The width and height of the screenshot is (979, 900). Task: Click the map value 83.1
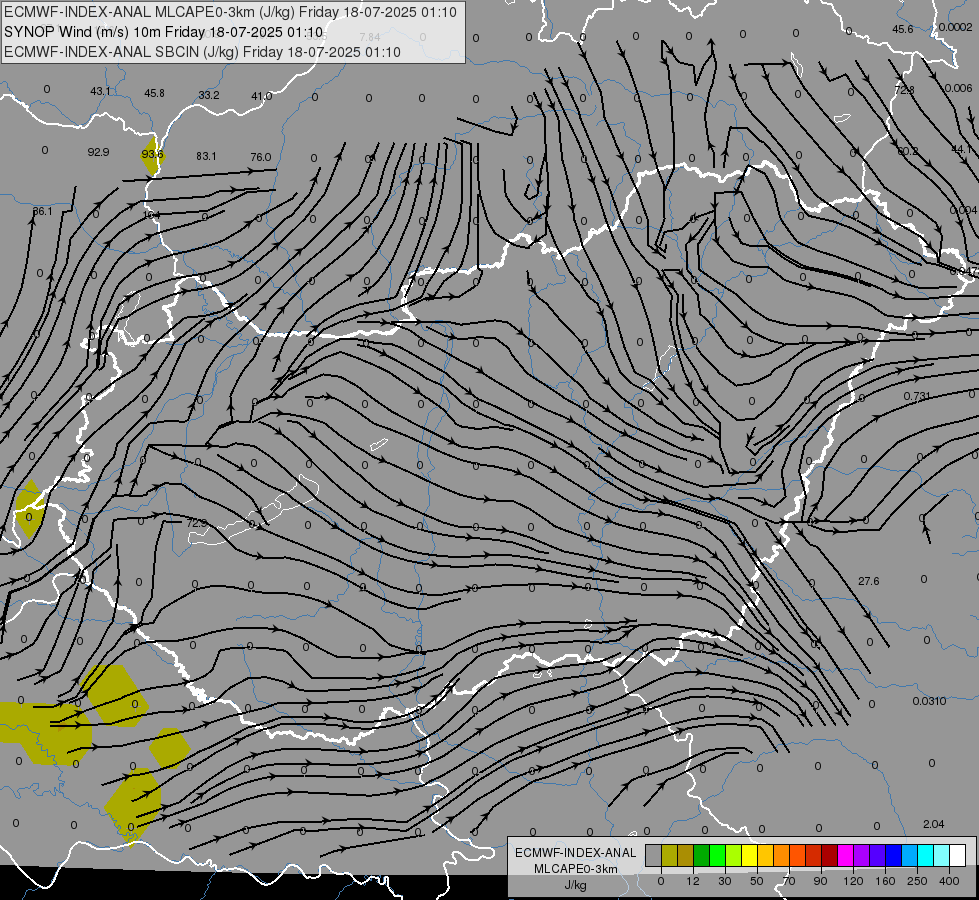pos(206,156)
